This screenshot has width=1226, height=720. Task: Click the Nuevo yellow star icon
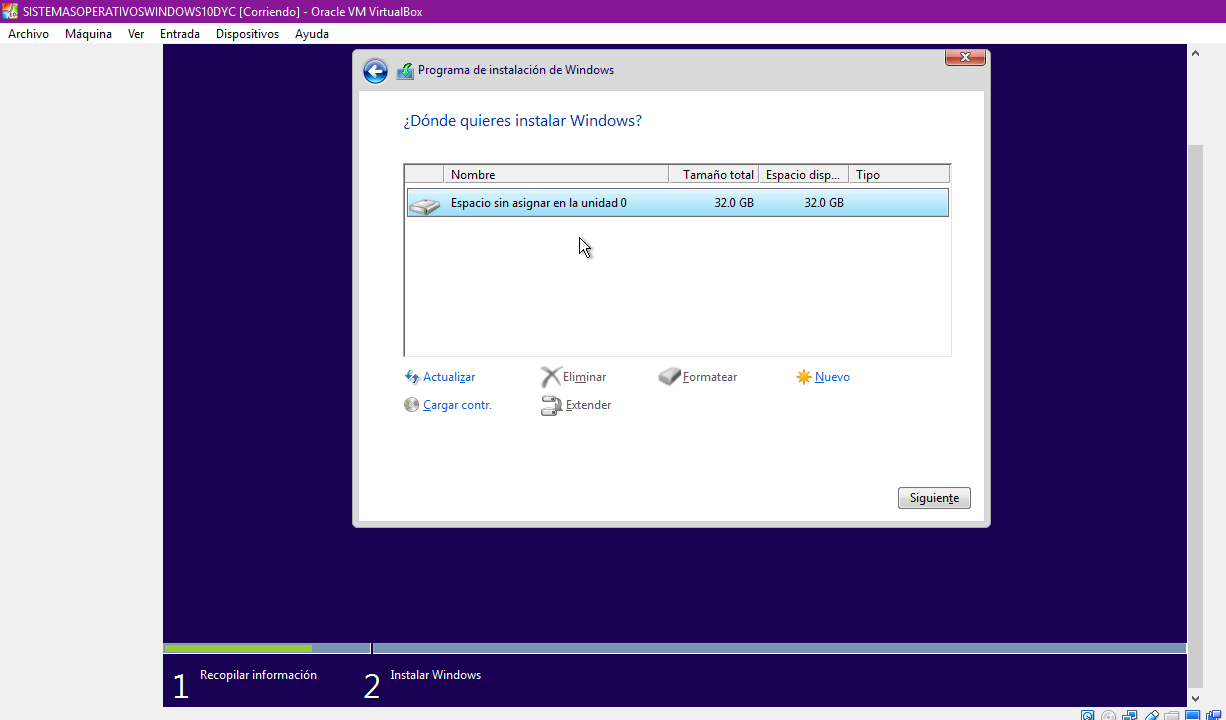click(804, 377)
